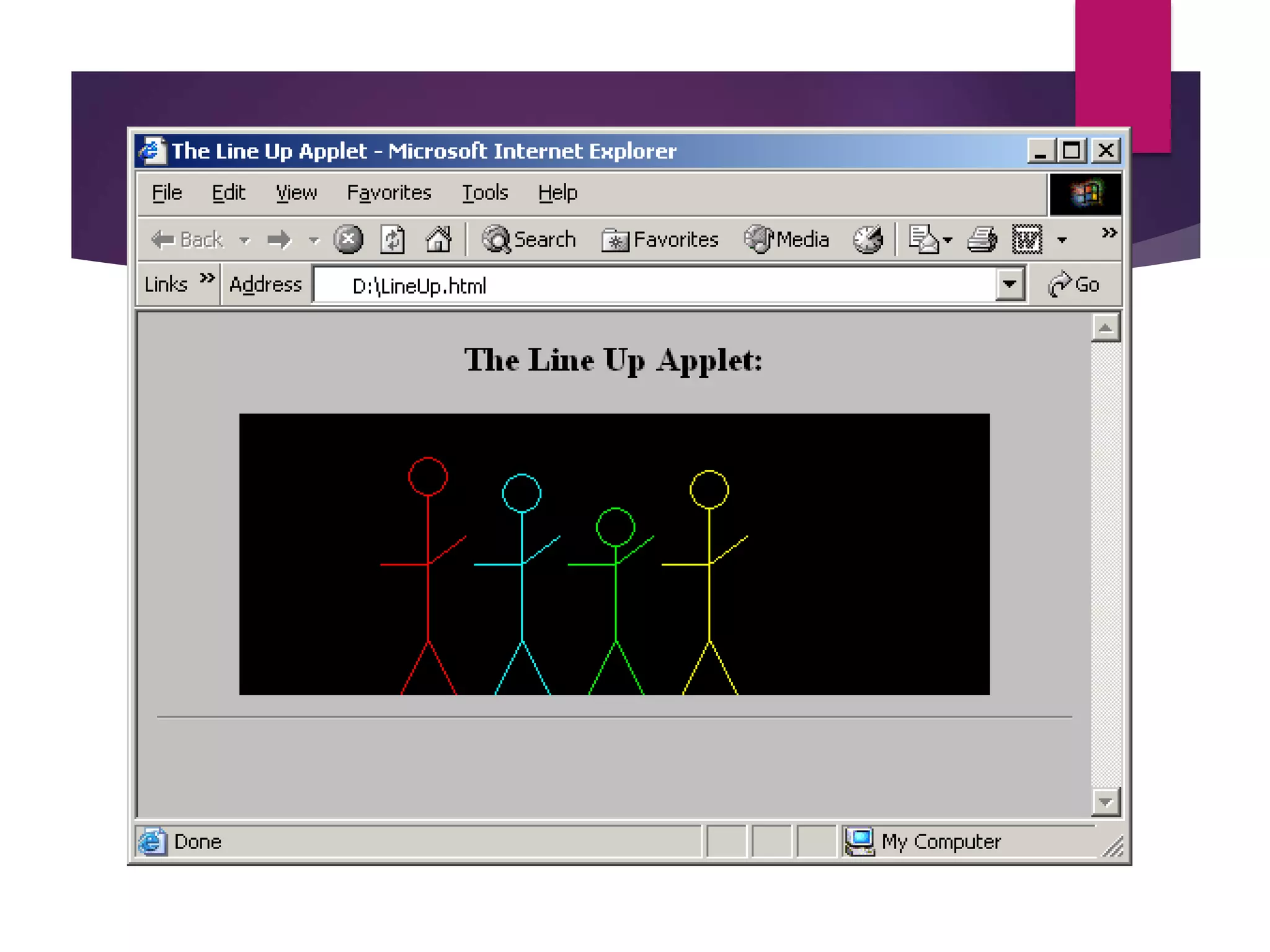Click the Print icon
The height and width of the screenshot is (952, 1270).
tap(982, 239)
